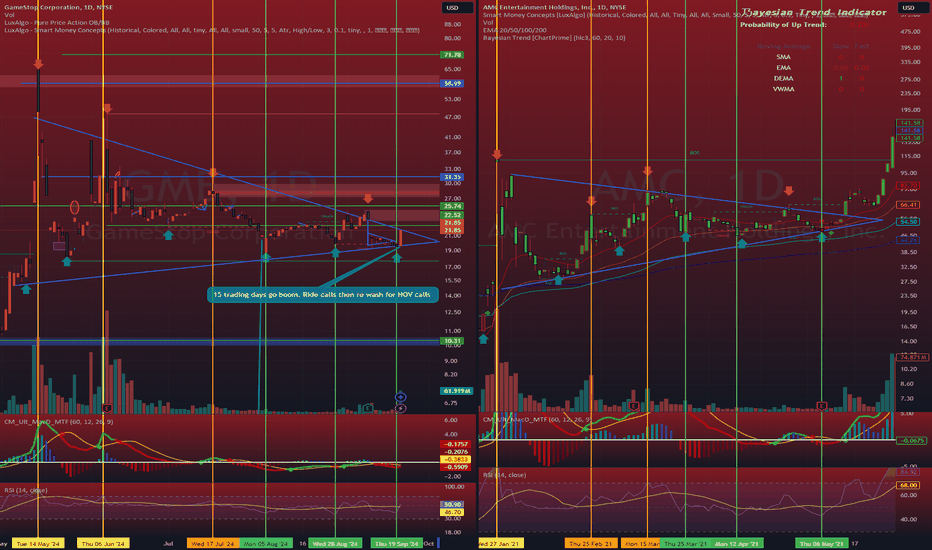Image resolution: width=932 pixels, height=550 pixels.
Task: Click the purple lightning event icon on GameStop chart
Action: (x=401, y=408)
